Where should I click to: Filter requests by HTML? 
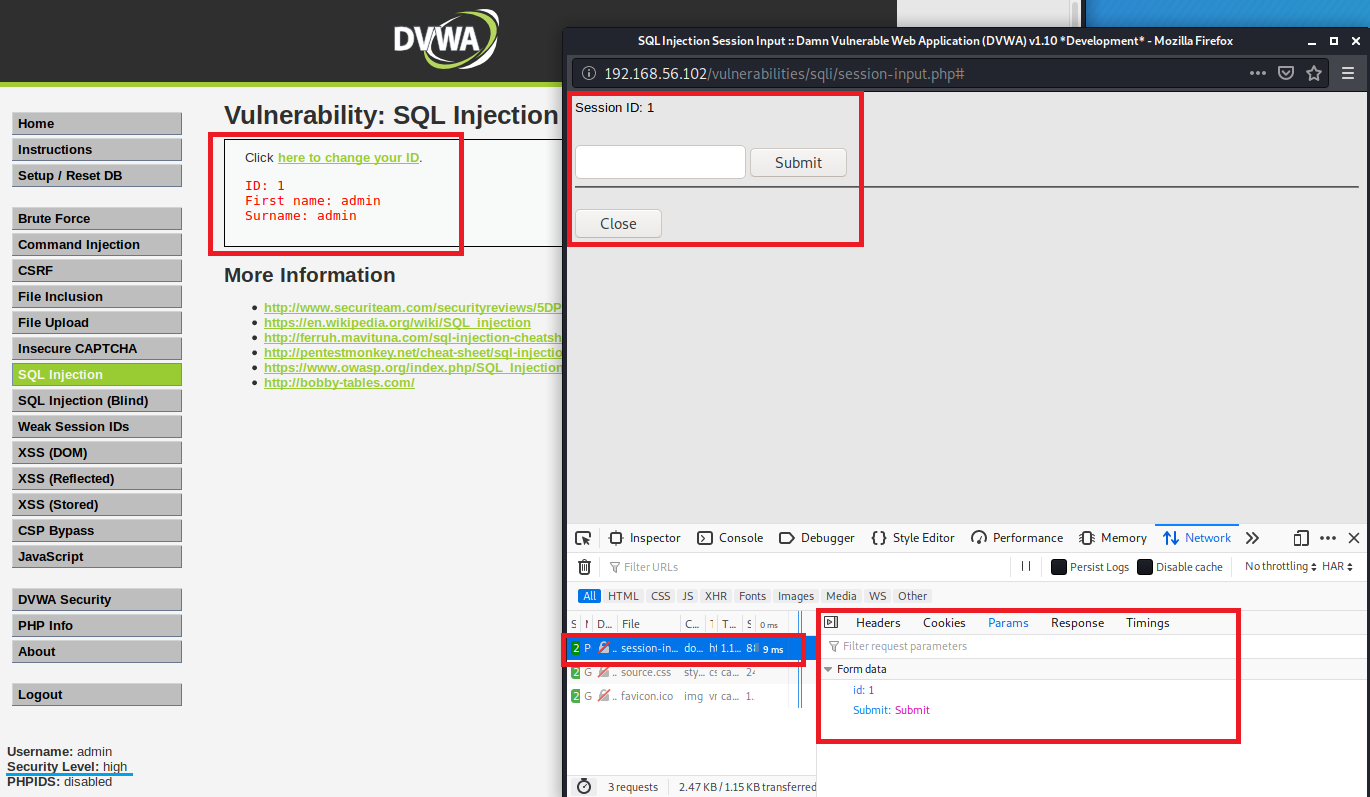pos(623,596)
